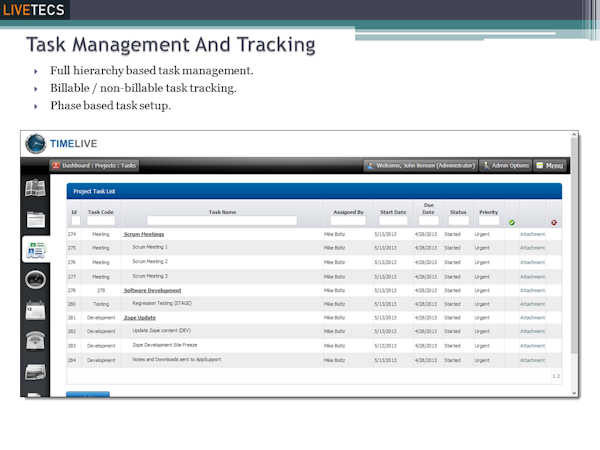Viewport: 600px width, 450px height.
Task: Click the Task Code filter field
Action: (x=101, y=220)
